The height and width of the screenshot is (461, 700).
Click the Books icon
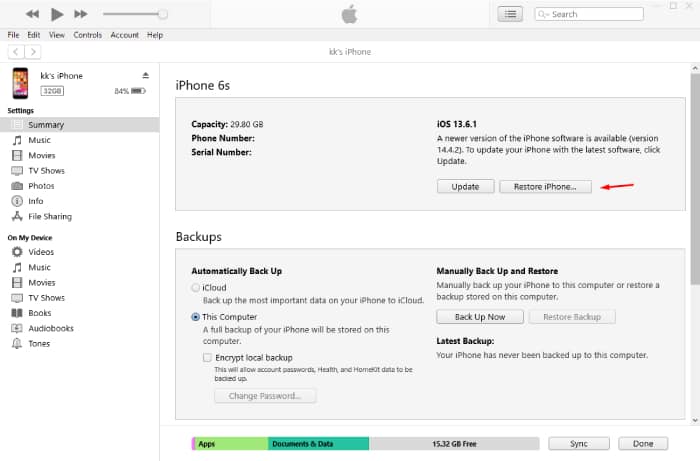pyautogui.click(x=17, y=313)
